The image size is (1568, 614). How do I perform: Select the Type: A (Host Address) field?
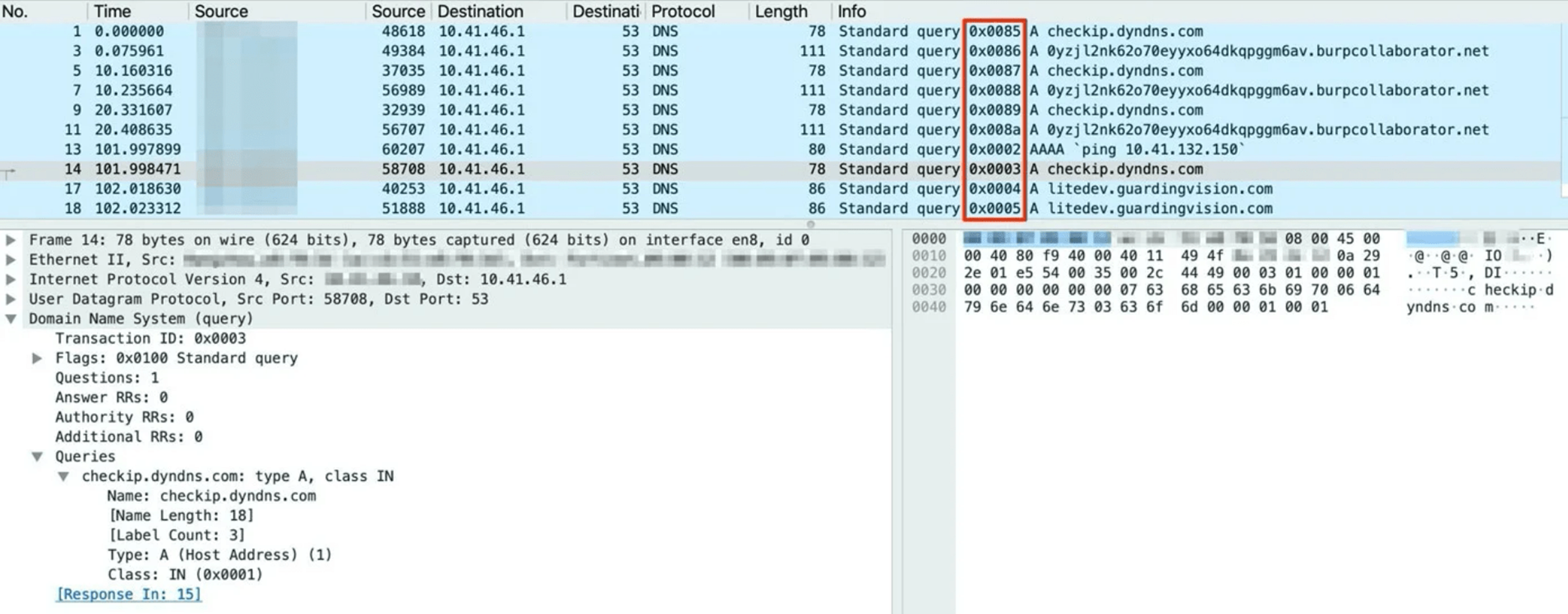pos(219,555)
